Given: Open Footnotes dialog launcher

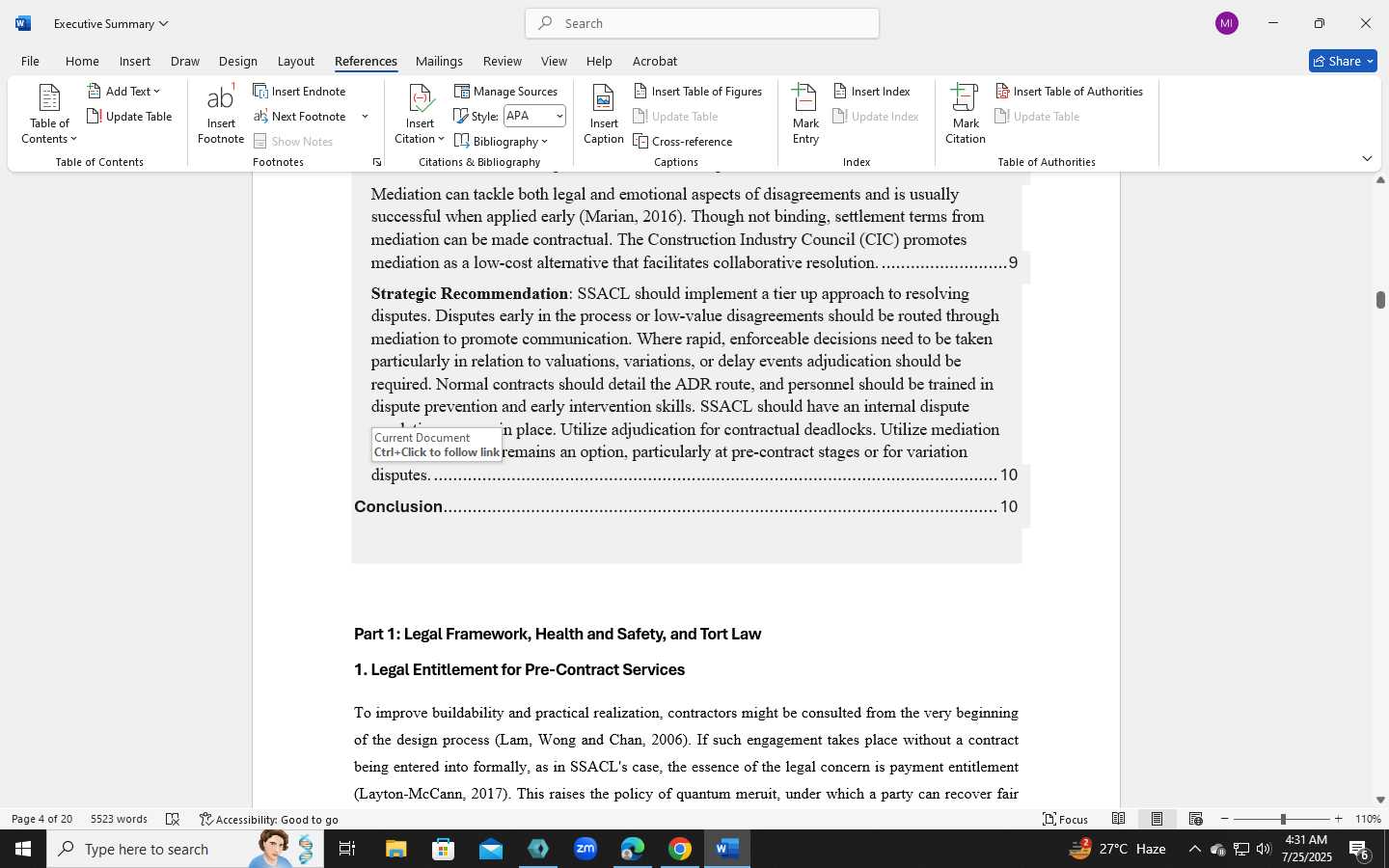Looking at the screenshot, I should [x=376, y=162].
